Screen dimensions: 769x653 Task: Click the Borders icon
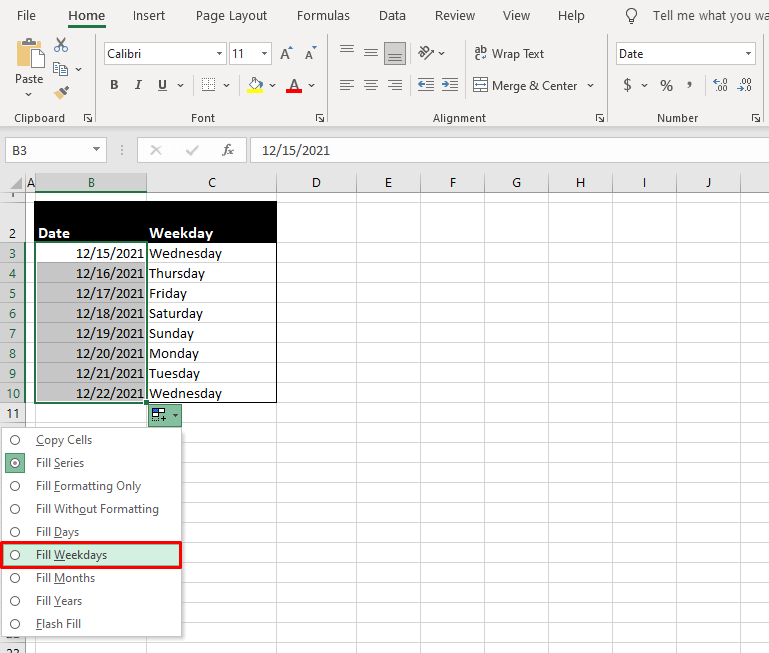coord(208,85)
